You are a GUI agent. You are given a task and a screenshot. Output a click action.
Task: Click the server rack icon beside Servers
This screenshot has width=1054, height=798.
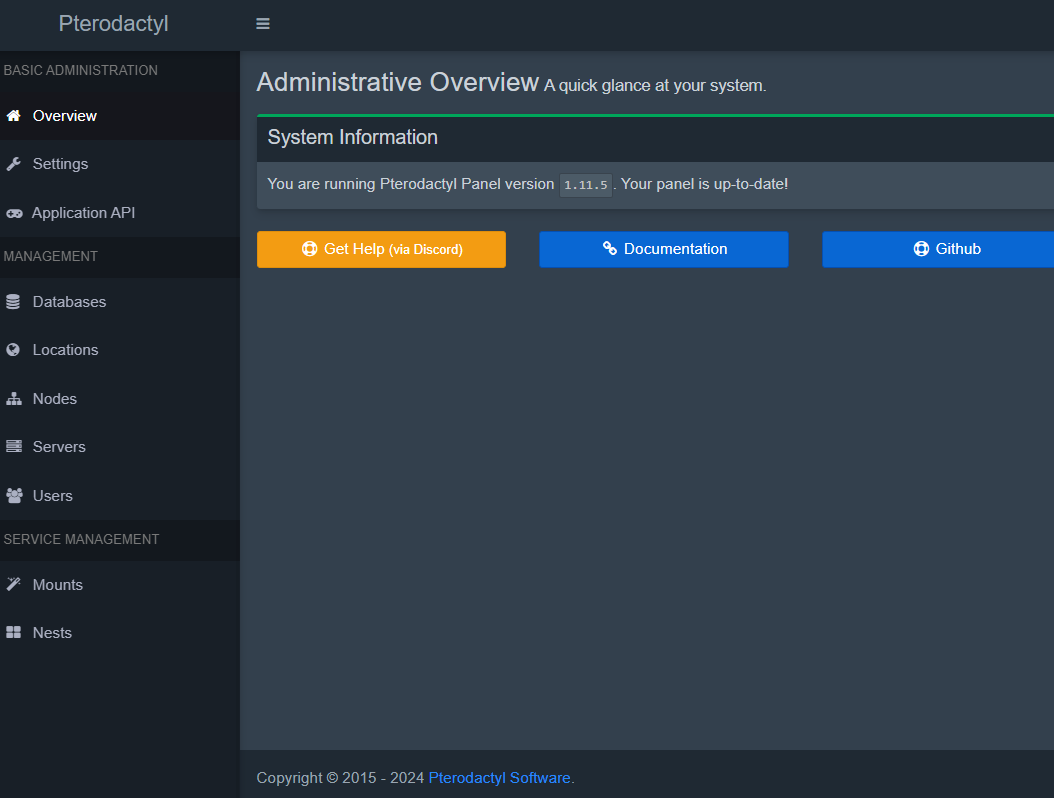14,446
